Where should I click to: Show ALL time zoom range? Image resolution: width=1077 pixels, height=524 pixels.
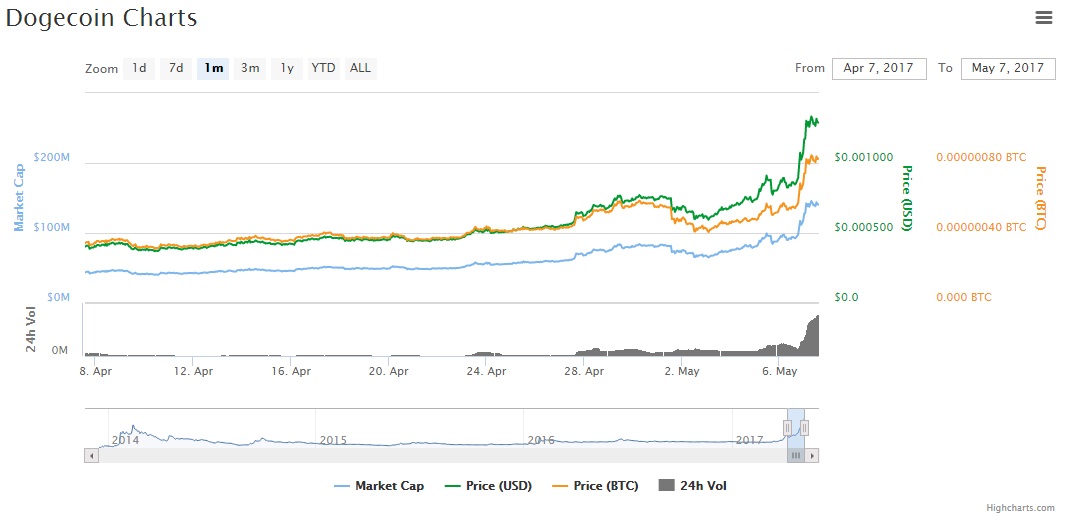point(361,68)
